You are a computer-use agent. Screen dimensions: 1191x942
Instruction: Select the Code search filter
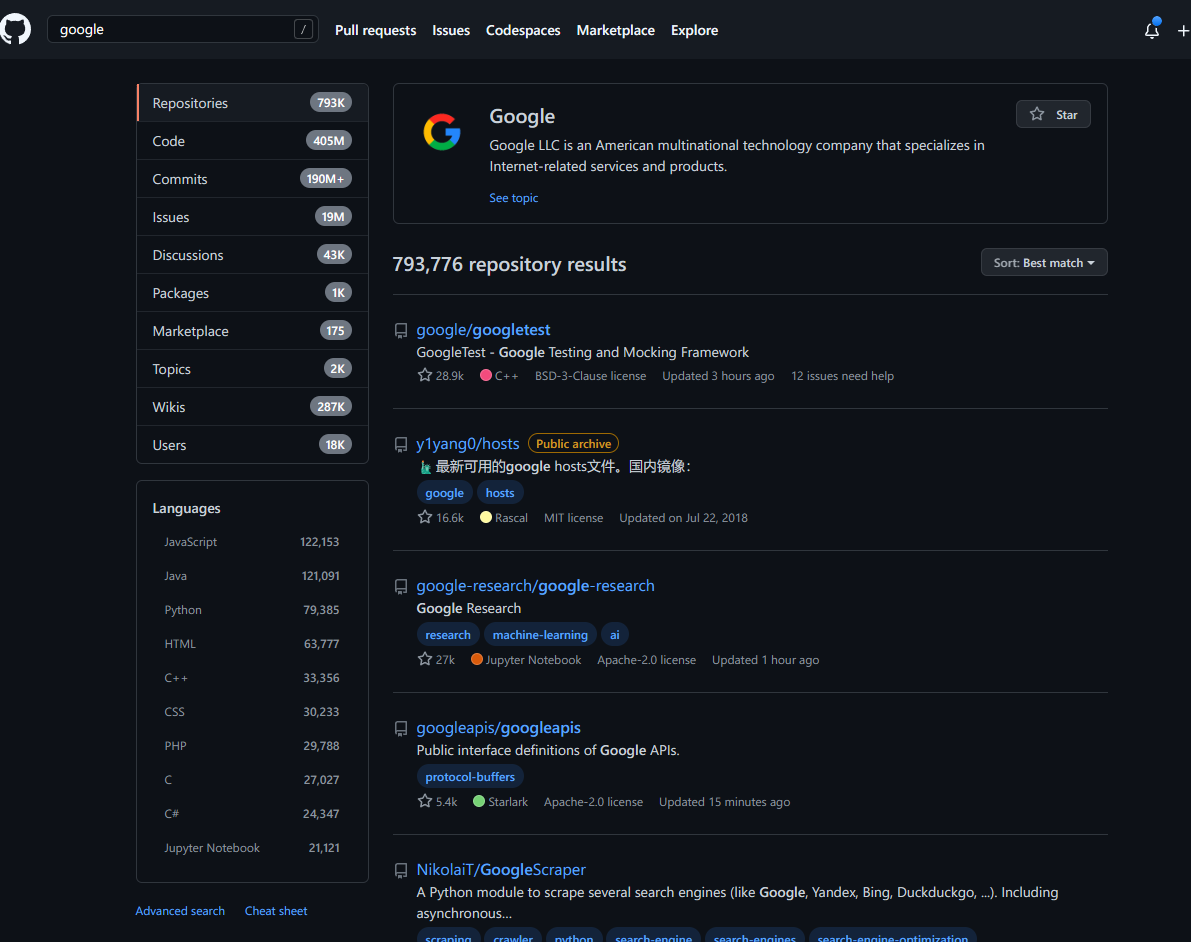252,141
